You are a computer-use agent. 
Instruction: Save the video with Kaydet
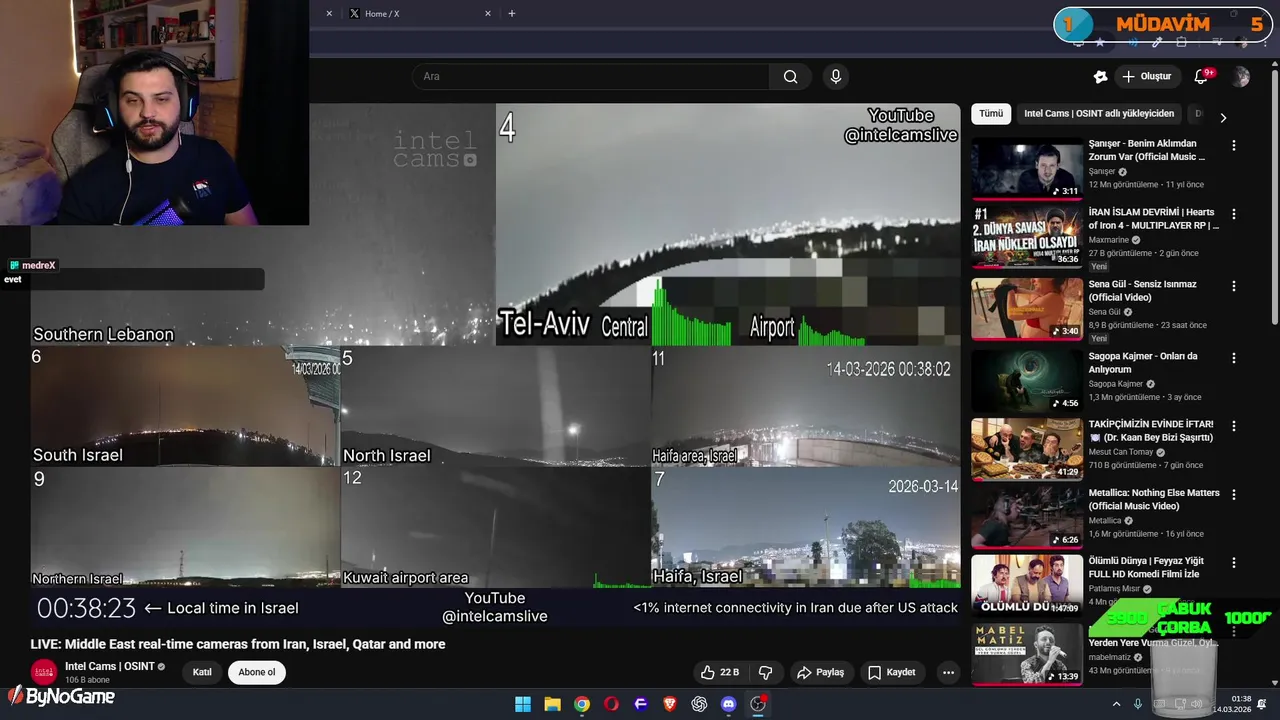tap(891, 672)
